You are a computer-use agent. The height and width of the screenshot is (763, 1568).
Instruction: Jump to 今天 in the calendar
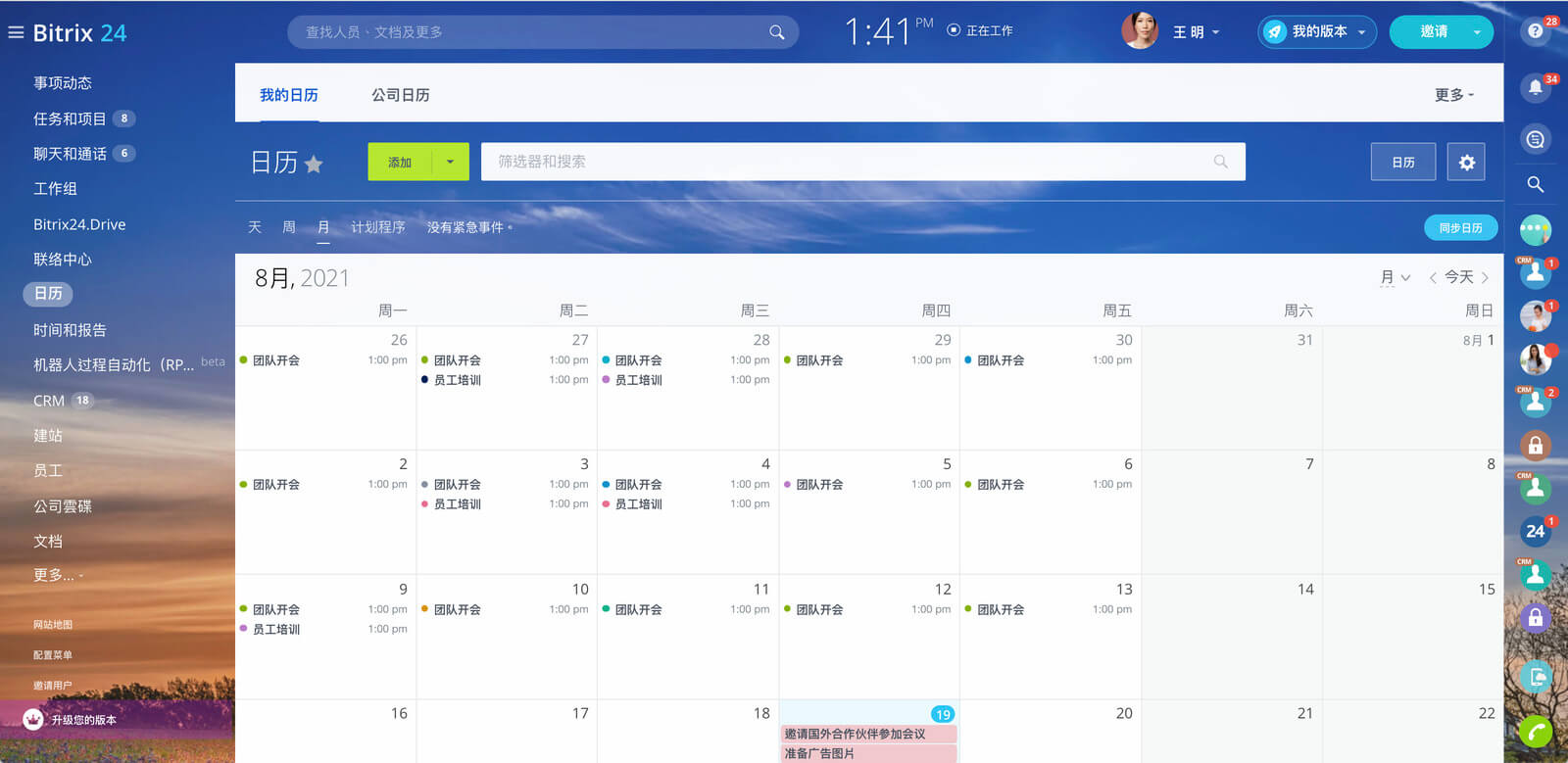(1458, 278)
